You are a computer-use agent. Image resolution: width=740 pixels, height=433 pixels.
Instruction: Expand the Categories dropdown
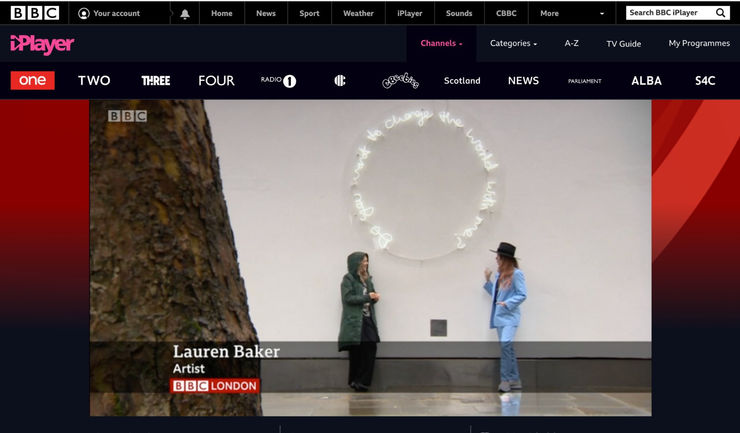tap(513, 43)
